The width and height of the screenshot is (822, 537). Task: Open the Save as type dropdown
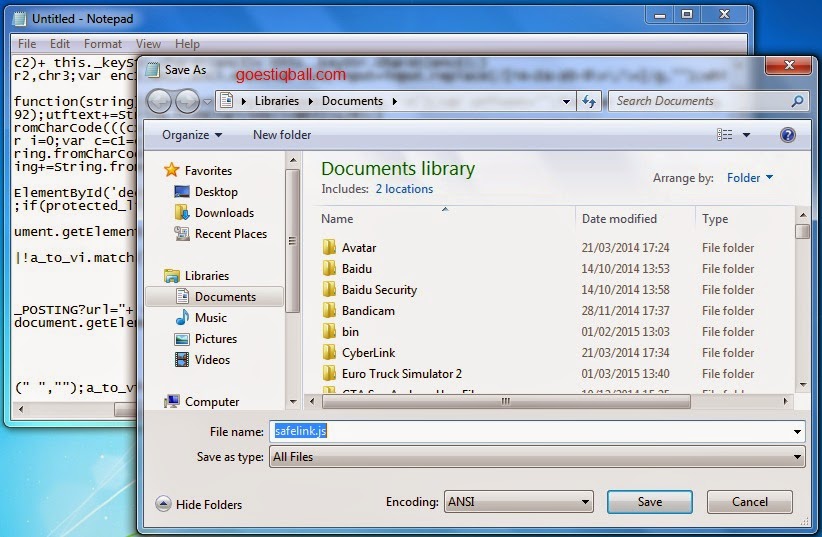click(x=537, y=457)
